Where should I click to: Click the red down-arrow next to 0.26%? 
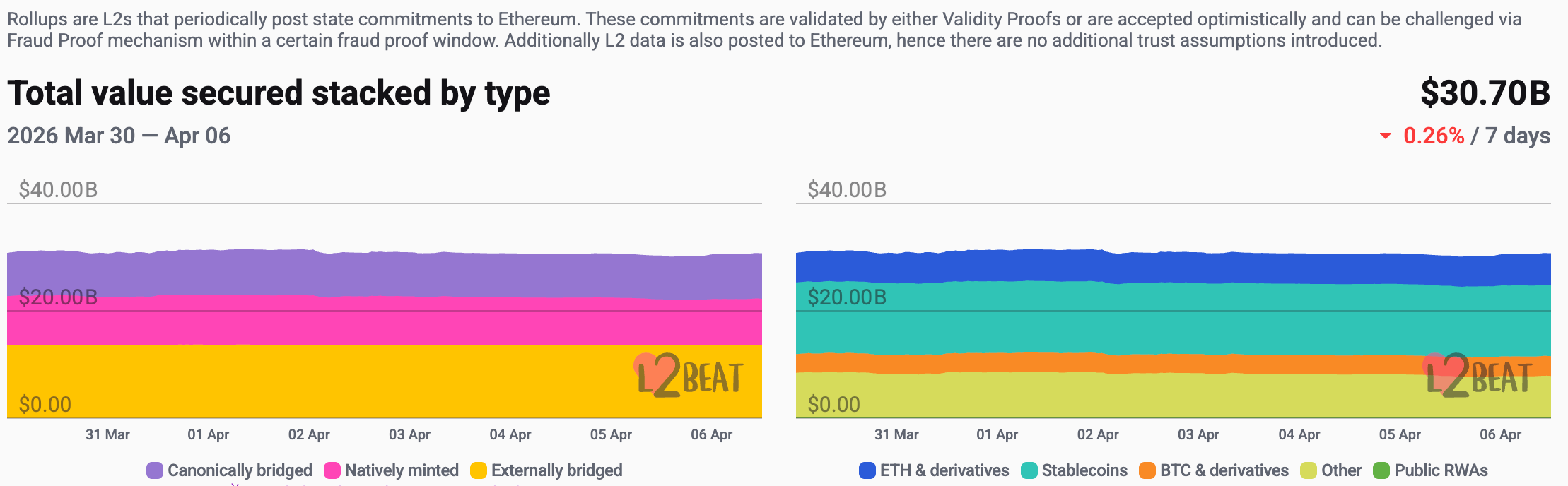[1386, 136]
